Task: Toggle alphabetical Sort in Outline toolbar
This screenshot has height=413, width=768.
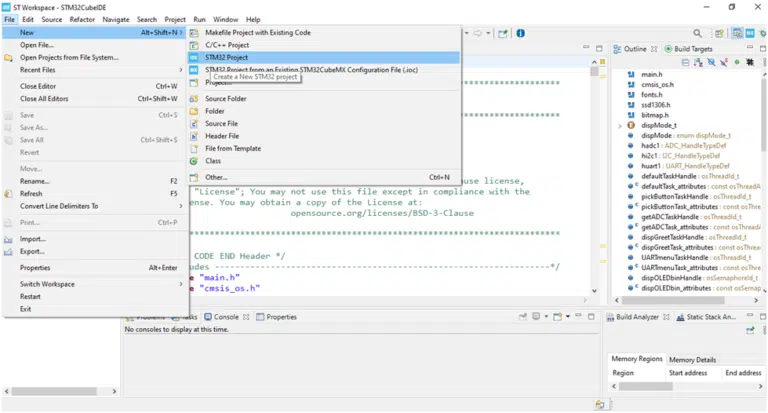Action: (698, 62)
